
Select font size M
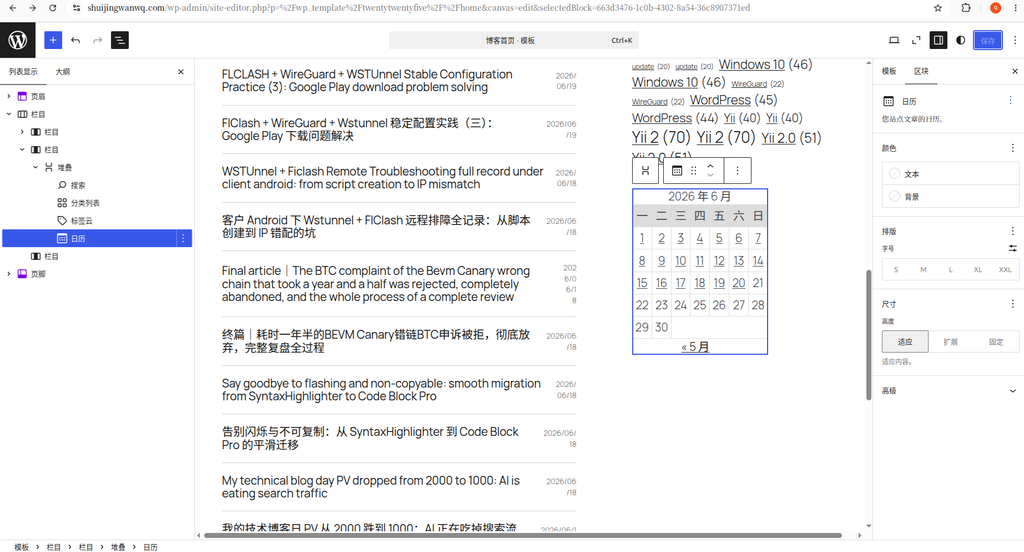[x=923, y=269]
